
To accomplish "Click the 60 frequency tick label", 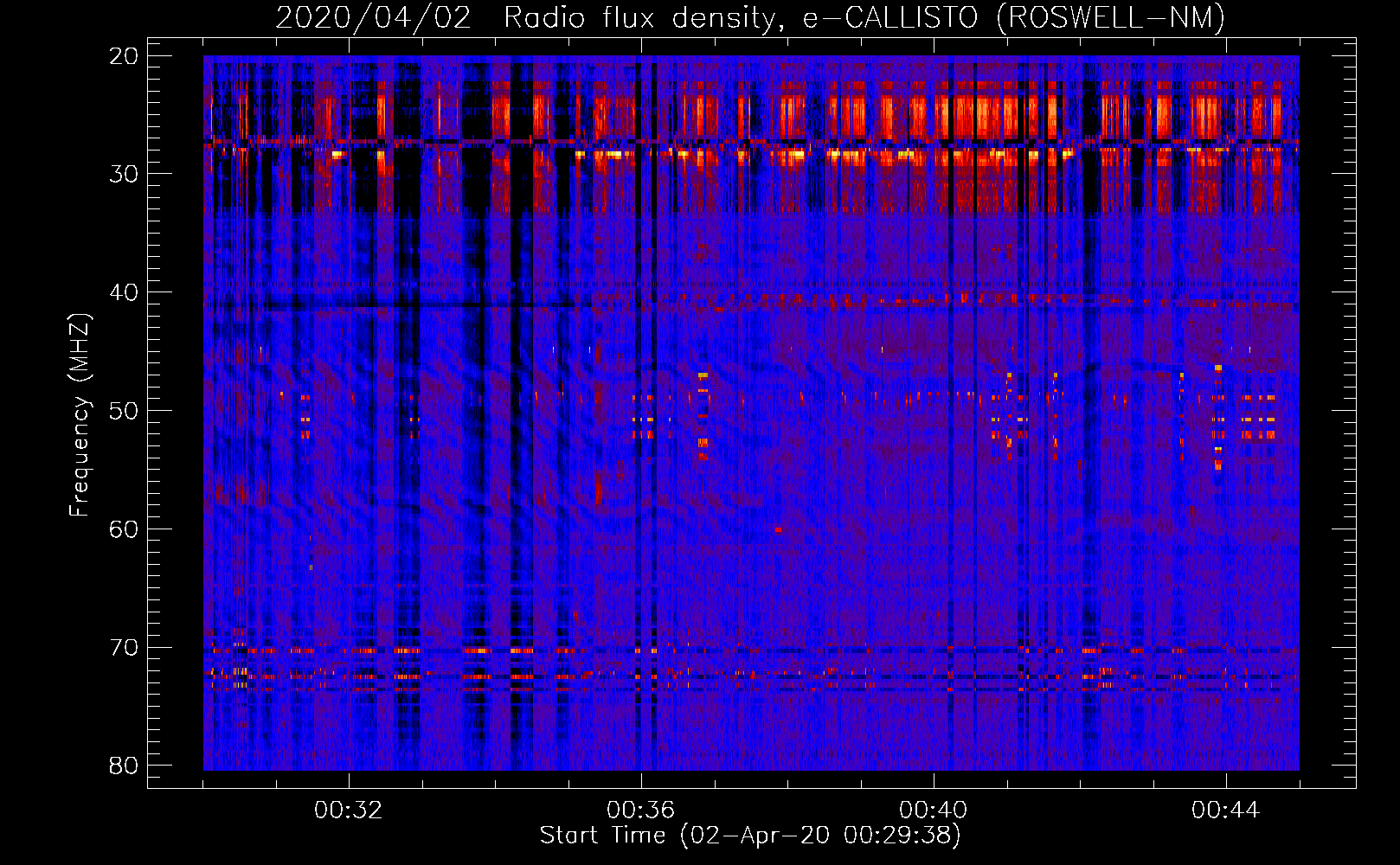I will [125, 529].
